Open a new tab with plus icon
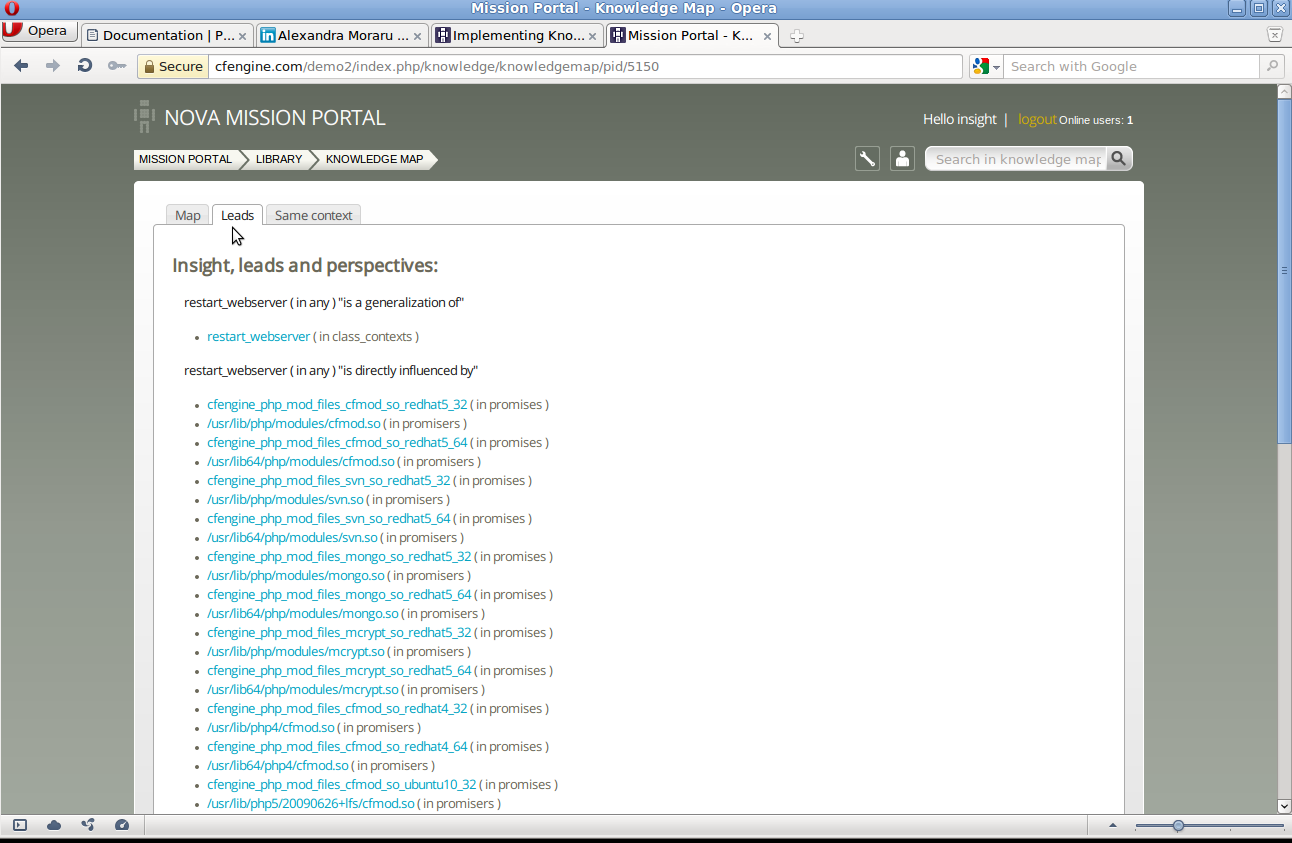 [796, 36]
